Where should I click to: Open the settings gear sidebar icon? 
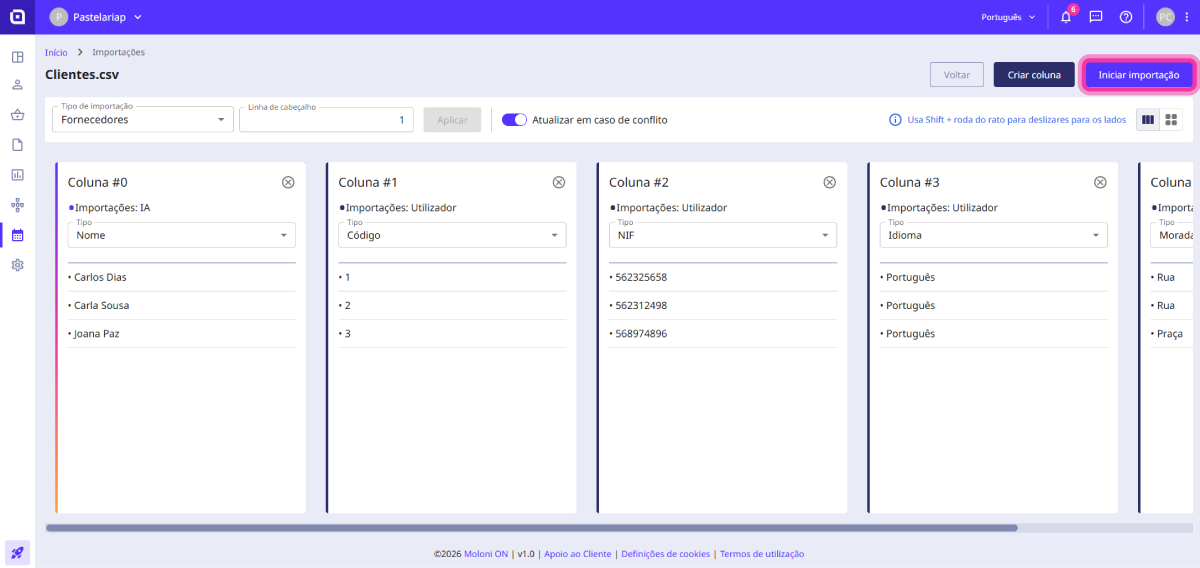coord(17,265)
